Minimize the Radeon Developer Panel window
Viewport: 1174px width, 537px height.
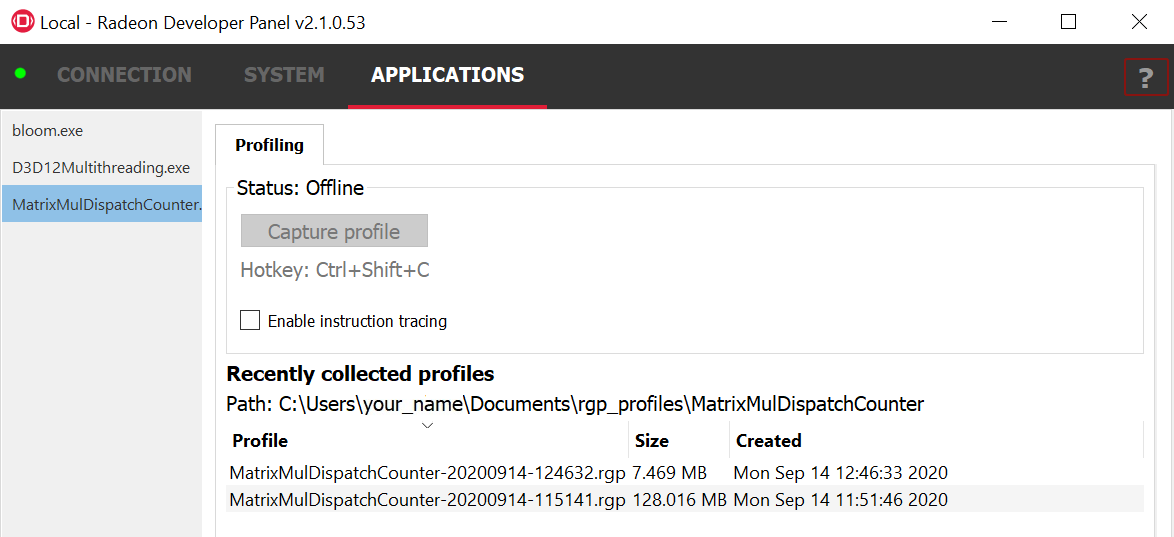[x=998, y=22]
